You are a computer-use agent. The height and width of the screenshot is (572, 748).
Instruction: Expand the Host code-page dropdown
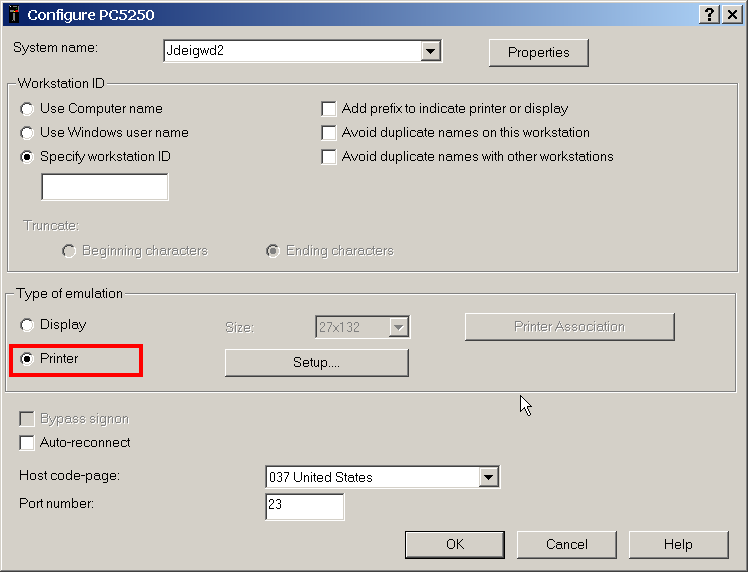[x=488, y=477]
